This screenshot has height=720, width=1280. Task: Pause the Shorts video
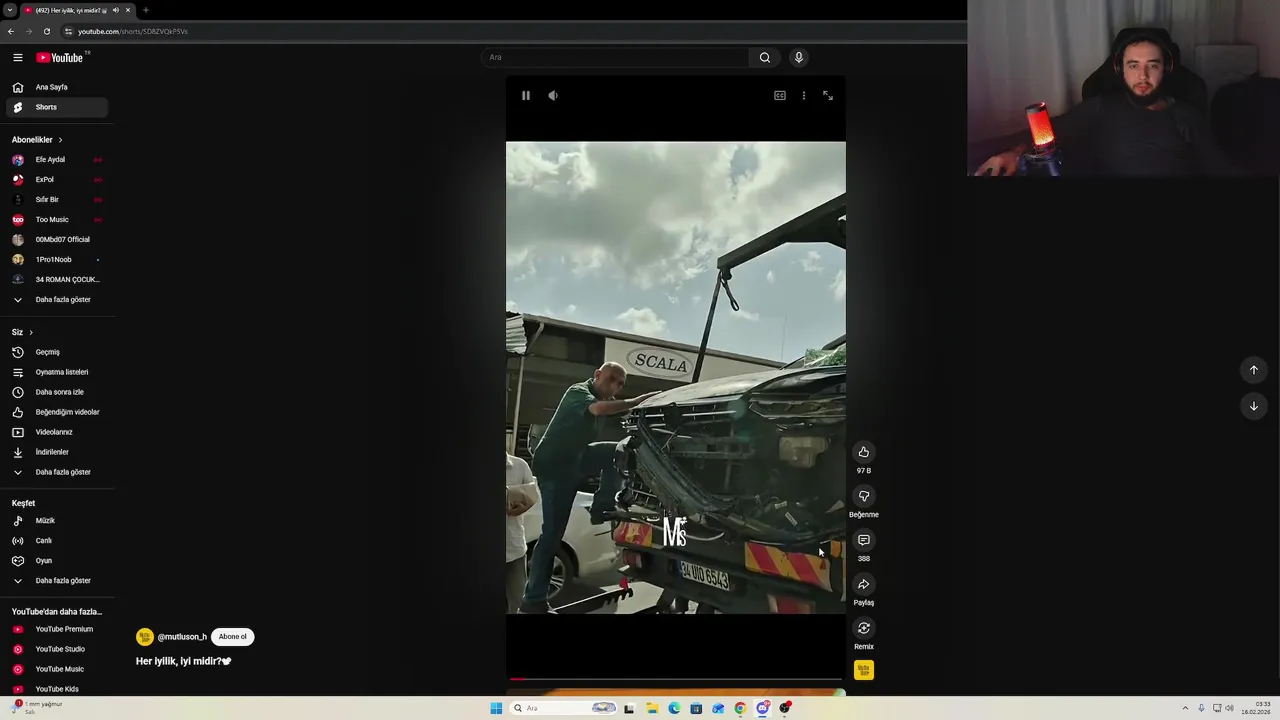pyautogui.click(x=526, y=95)
